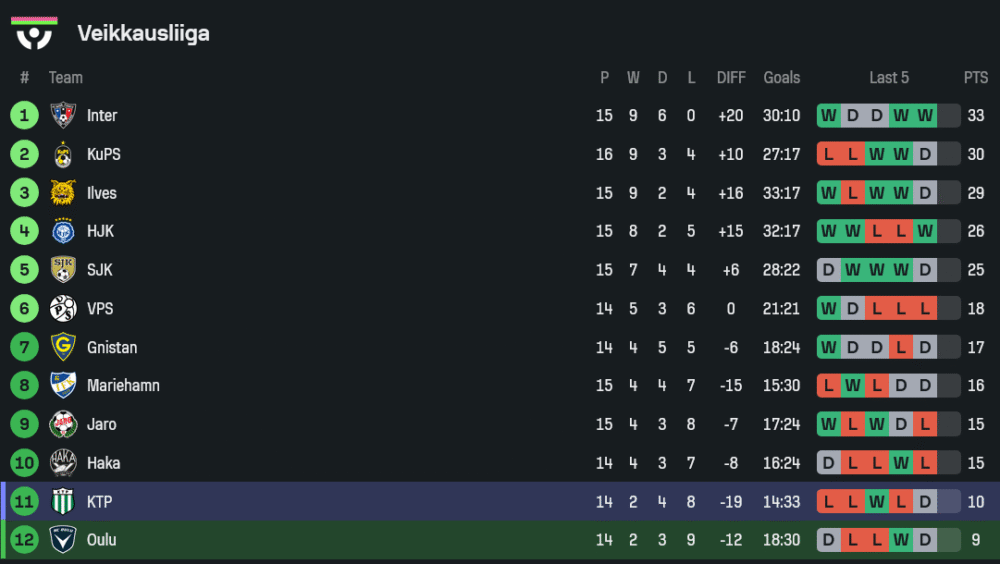Click the HJK team crest
Image resolution: width=1000 pixels, height=564 pixels.
tap(63, 231)
